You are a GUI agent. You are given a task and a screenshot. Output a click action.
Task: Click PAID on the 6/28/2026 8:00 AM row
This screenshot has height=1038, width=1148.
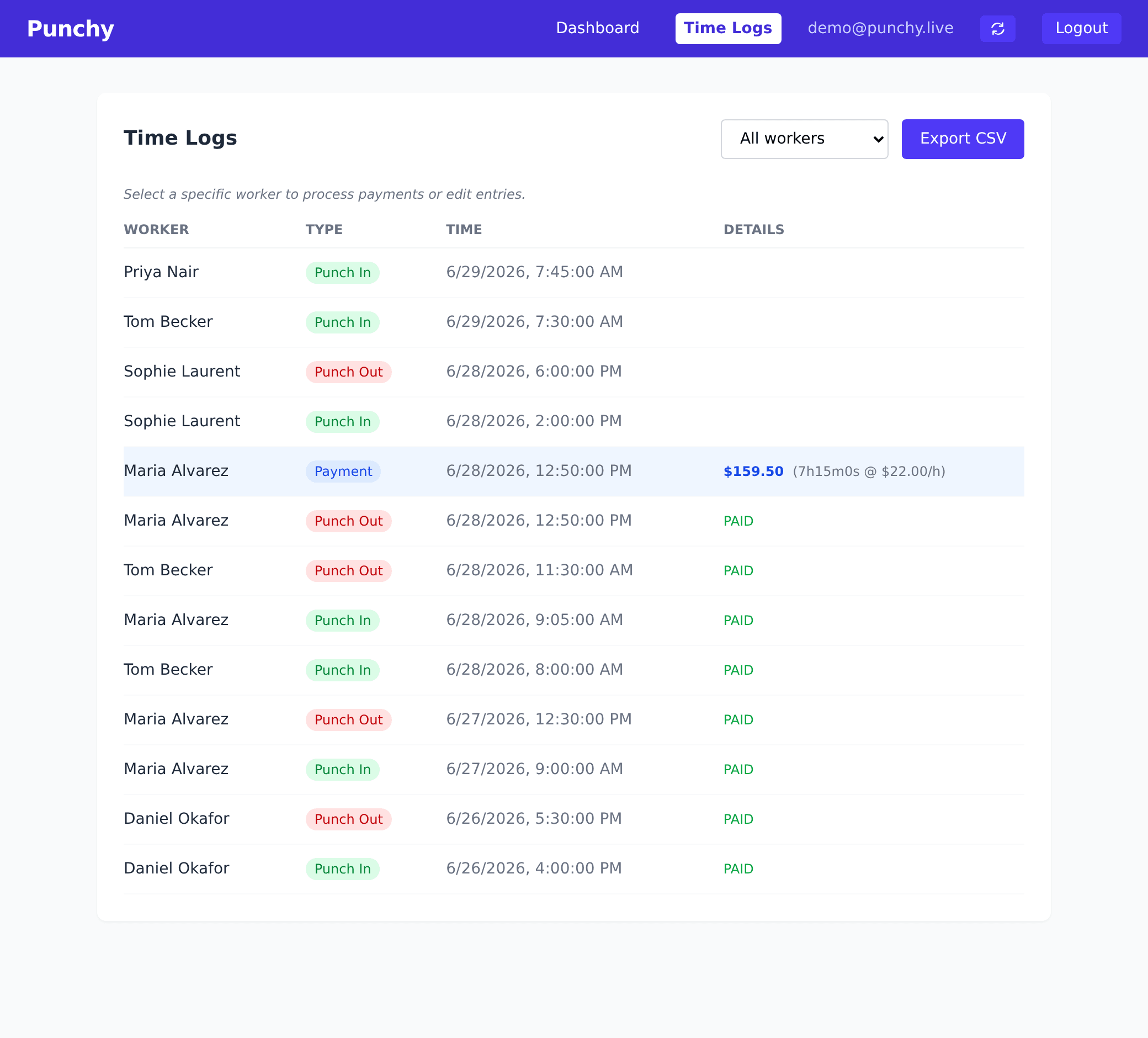pos(738,670)
